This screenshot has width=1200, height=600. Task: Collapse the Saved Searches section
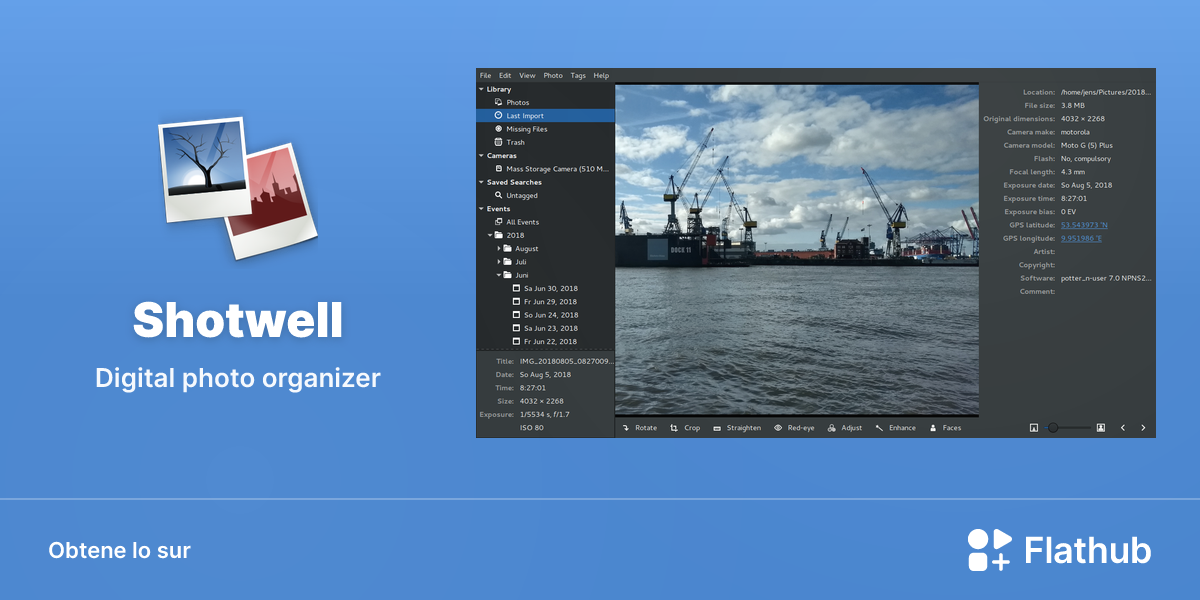pyautogui.click(x=481, y=182)
